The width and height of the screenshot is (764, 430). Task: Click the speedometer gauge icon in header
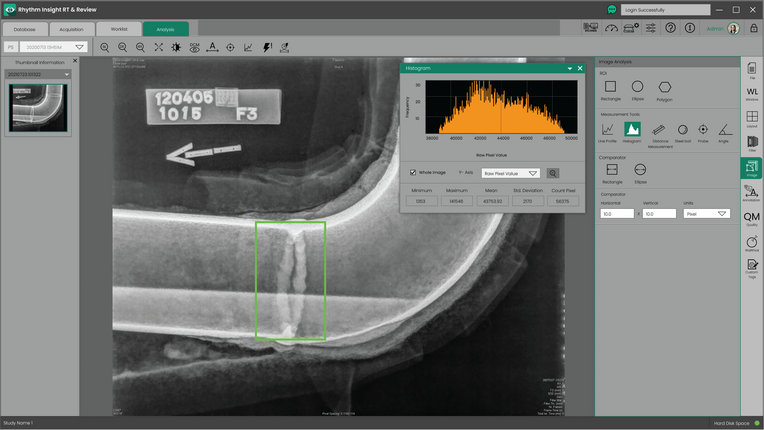pos(611,28)
